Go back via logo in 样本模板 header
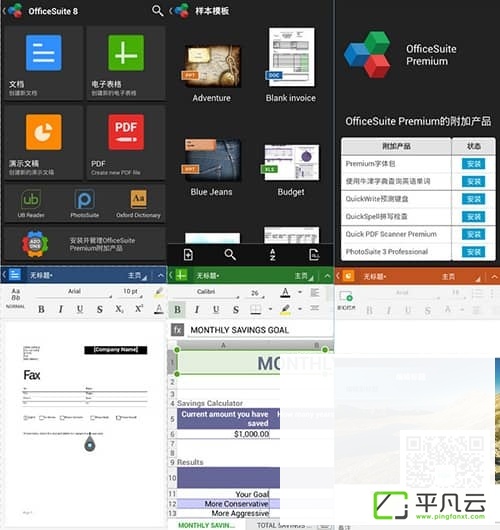Image resolution: width=500 pixels, height=530 pixels. (x=180, y=10)
